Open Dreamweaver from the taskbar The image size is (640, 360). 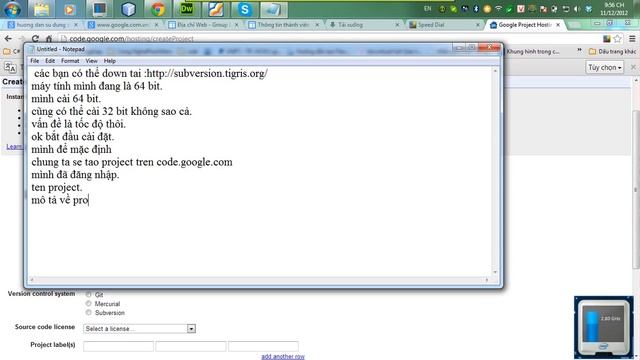point(187,9)
